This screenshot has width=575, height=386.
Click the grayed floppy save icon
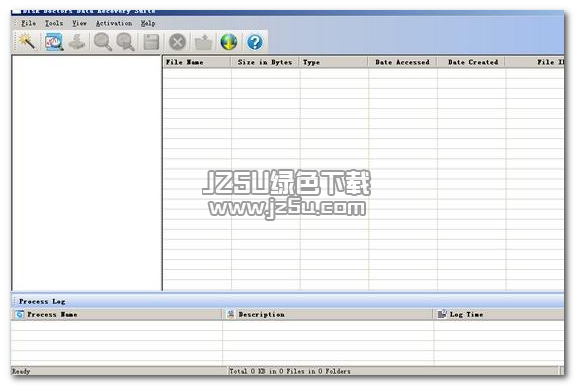pos(151,42)
